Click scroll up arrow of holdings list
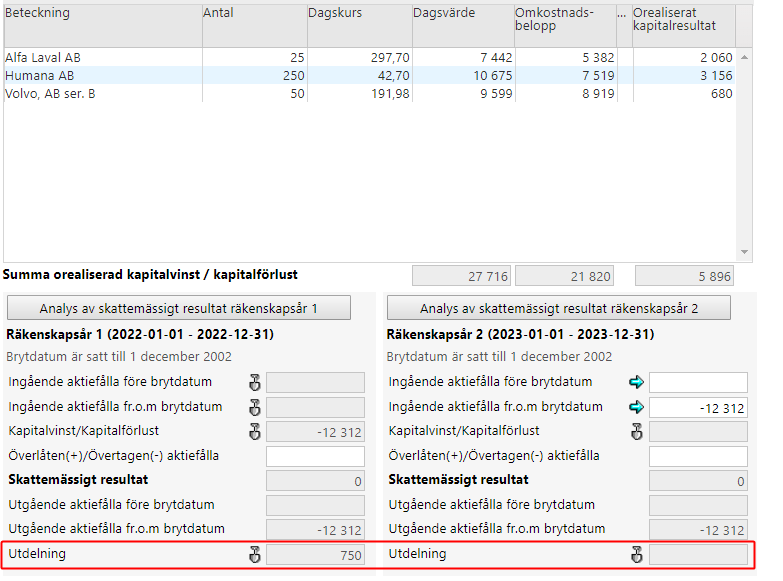 tap(744, 57)
